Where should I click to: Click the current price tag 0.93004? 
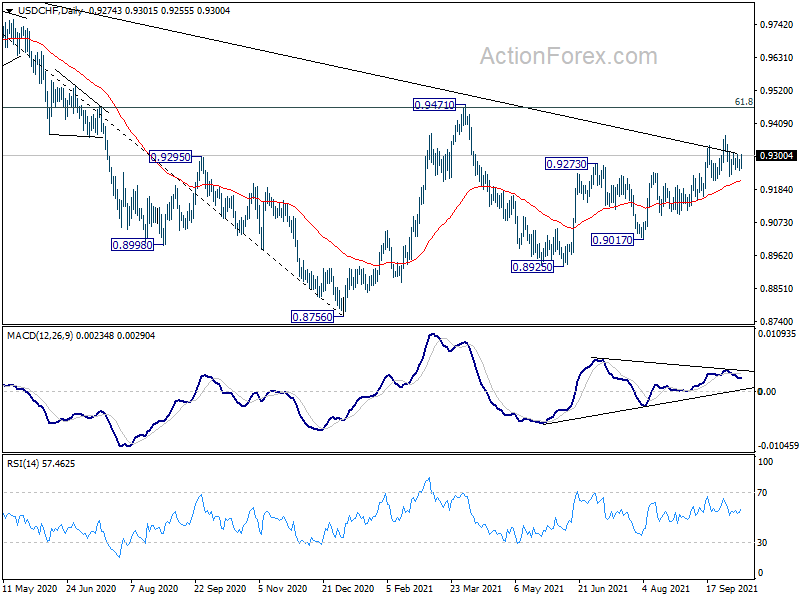777,156
